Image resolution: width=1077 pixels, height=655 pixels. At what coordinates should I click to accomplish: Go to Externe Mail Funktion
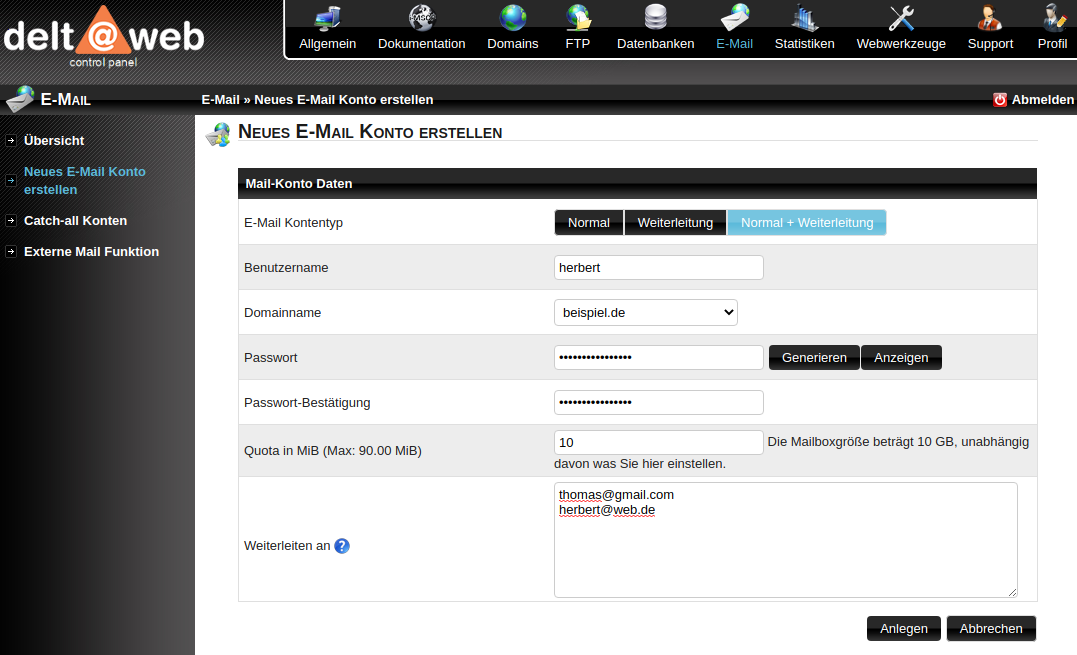click(91, 252)
